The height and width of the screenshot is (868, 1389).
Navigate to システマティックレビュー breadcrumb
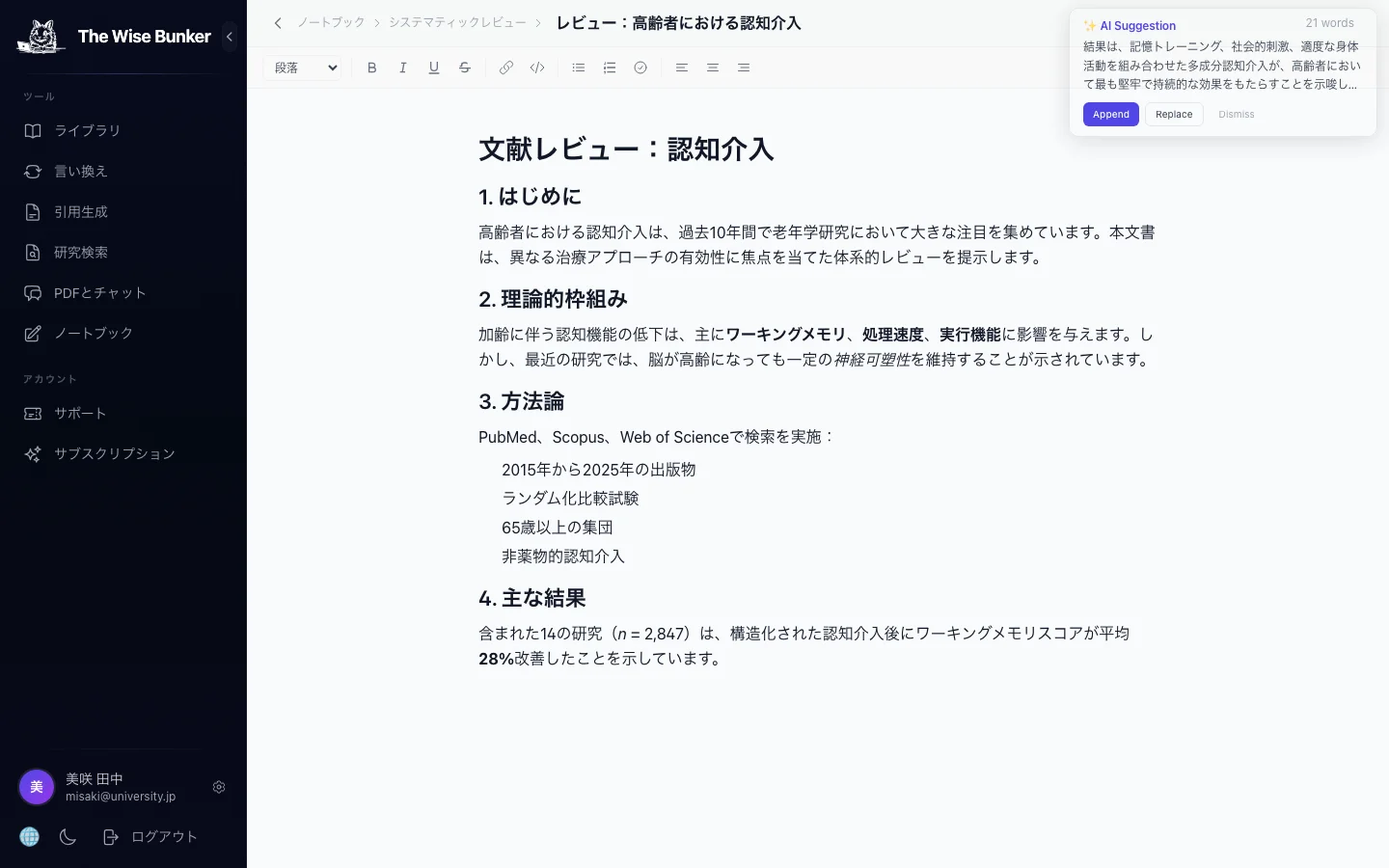(457, 22)
